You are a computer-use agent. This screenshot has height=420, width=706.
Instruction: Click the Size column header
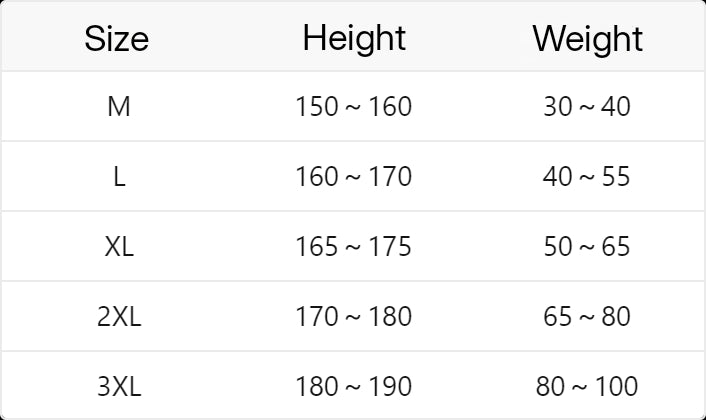117,39
